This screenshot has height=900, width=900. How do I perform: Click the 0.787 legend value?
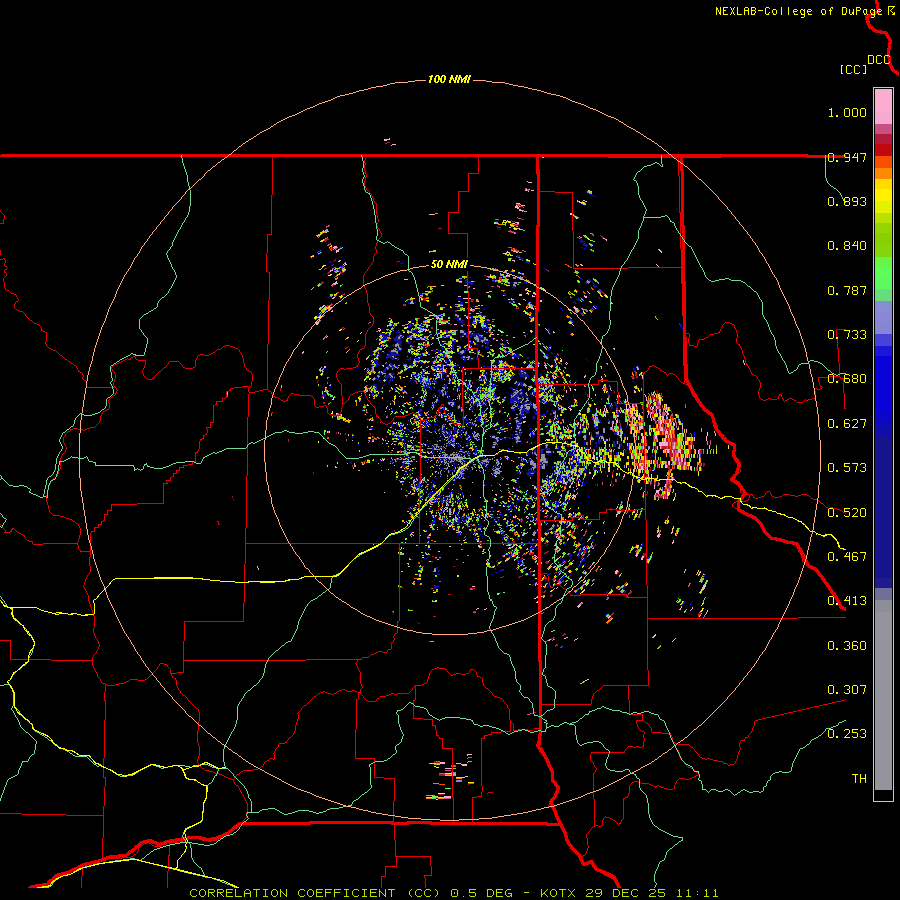847,290
